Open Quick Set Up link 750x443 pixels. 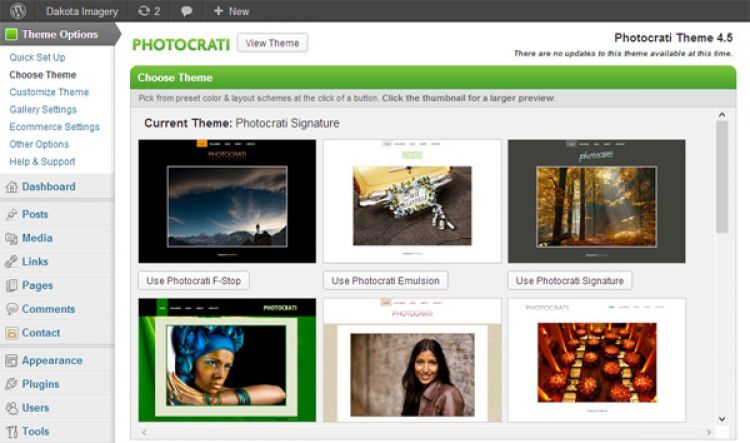[37, 57]
